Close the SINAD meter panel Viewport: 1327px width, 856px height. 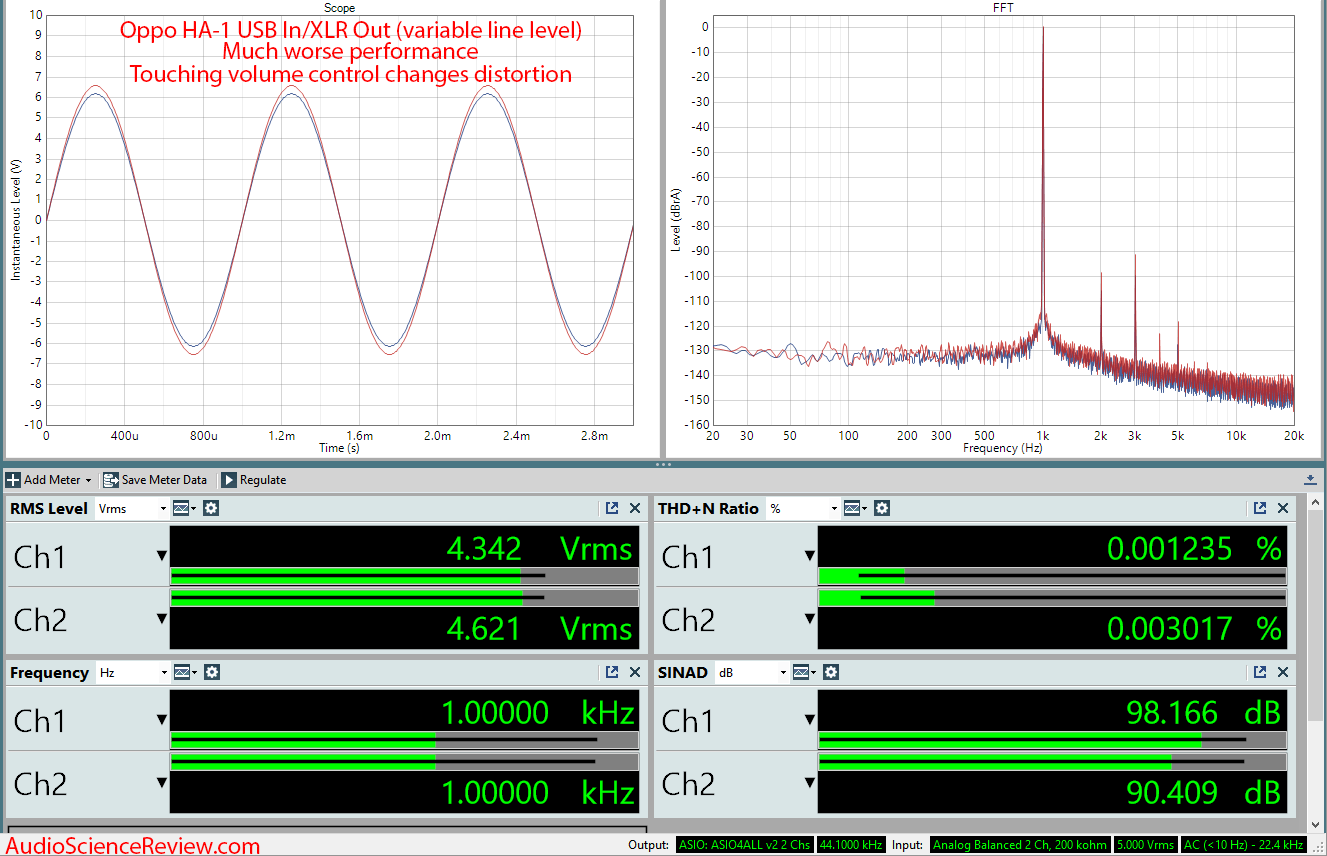[x=1283, y=673]
